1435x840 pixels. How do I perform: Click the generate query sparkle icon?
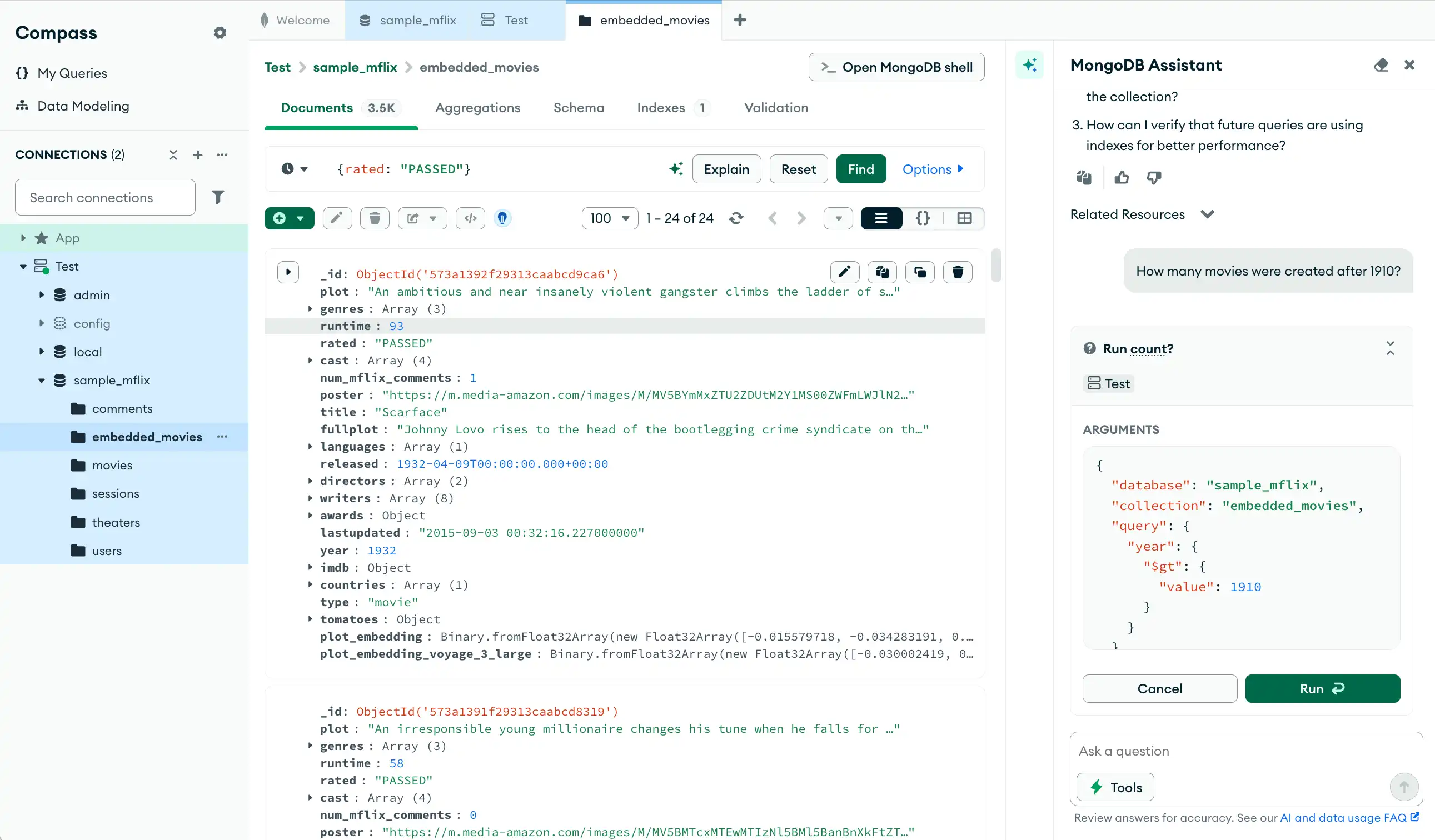675,169
